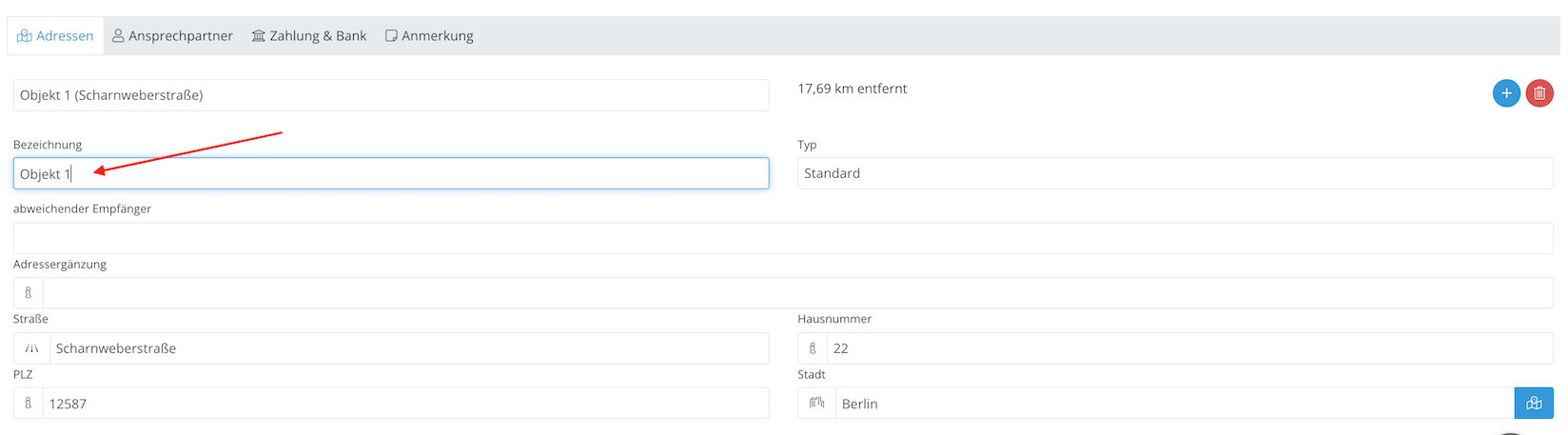Click the abweichender Empfänger input field
Screen dimensions: 1568x435
point(783,238)
